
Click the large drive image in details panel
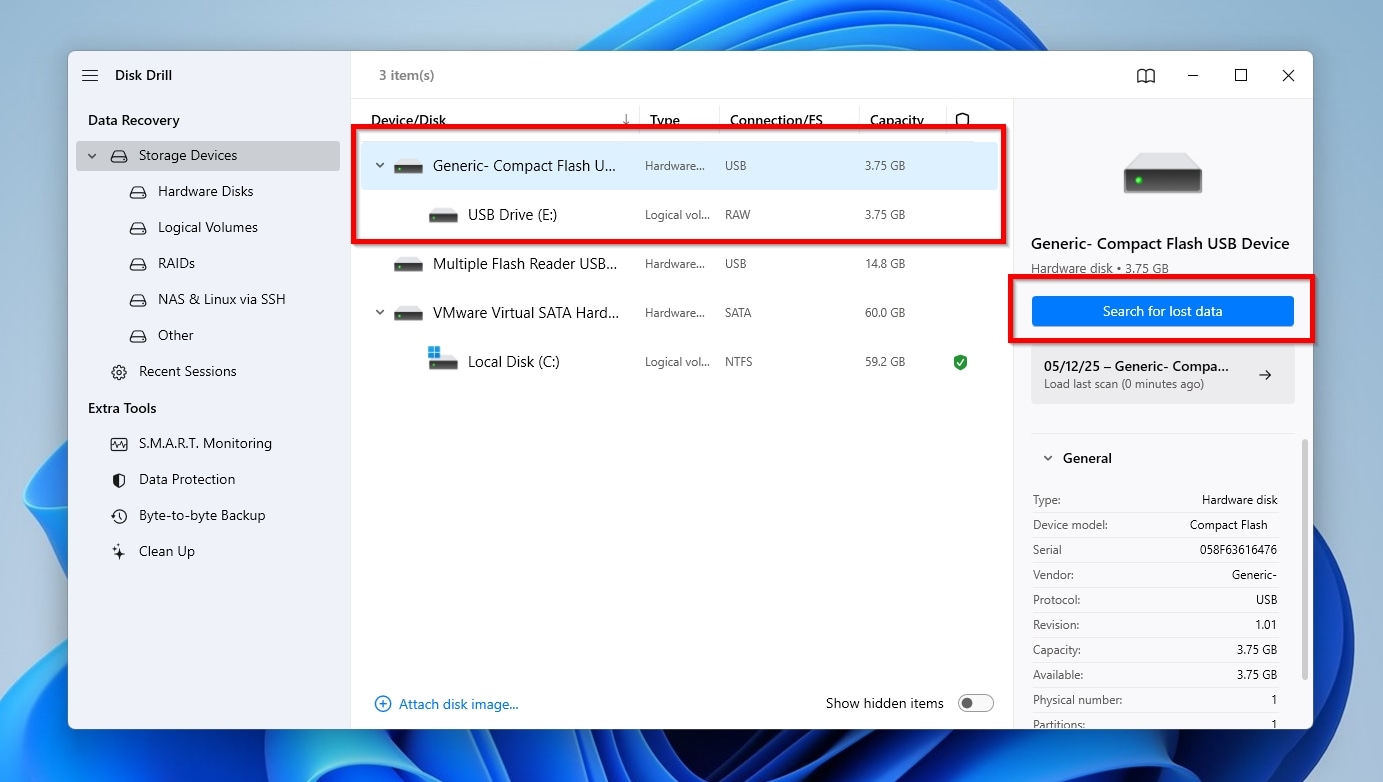click(x=1162, y=173)
